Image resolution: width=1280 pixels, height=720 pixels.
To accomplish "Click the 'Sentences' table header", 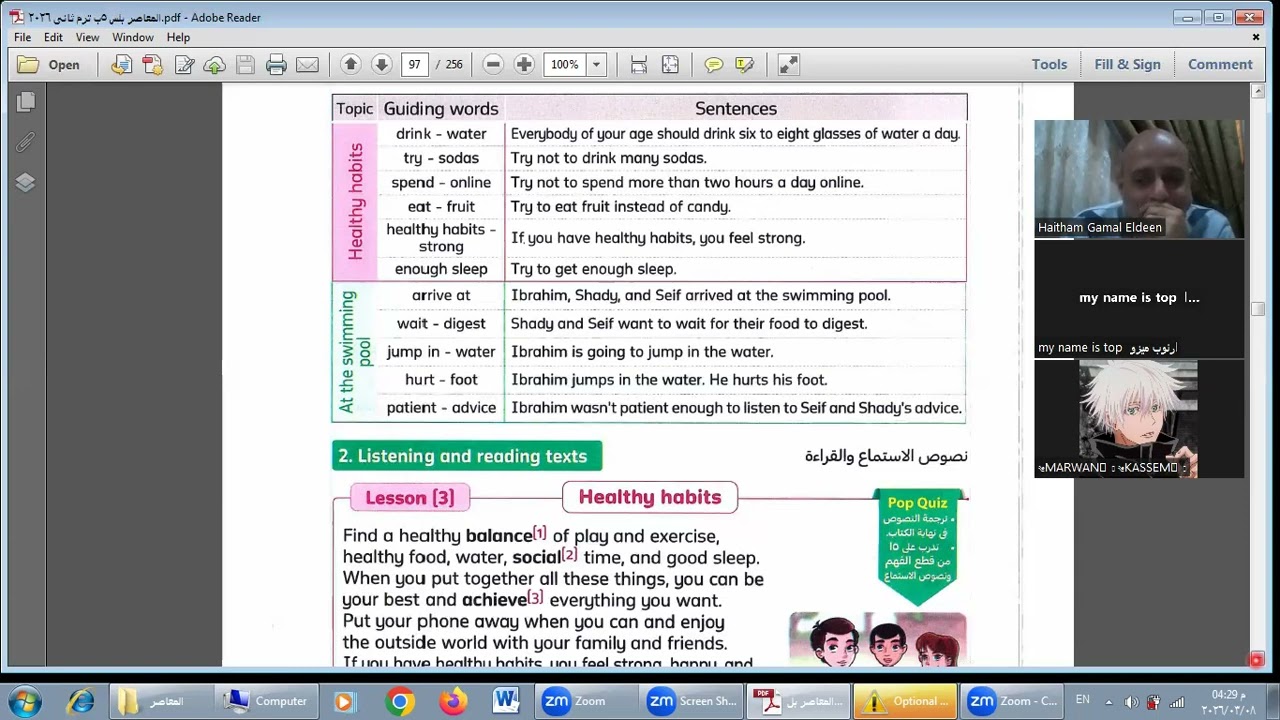I will coord(736,109).
